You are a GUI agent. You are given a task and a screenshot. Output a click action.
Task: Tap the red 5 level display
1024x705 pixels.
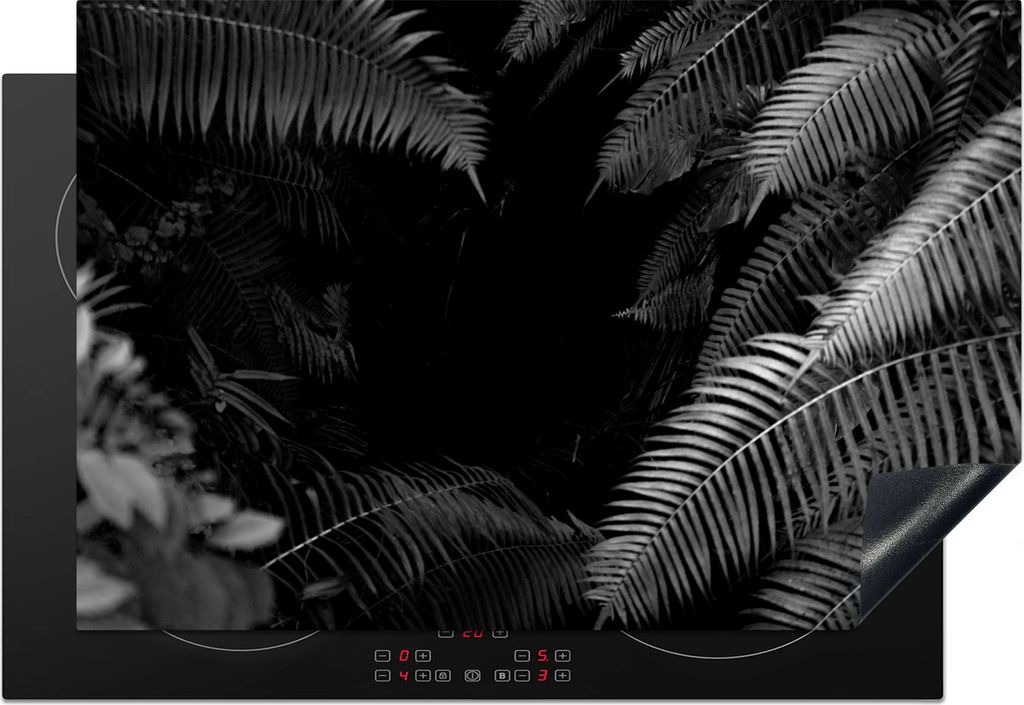click(x=542, y=656)
